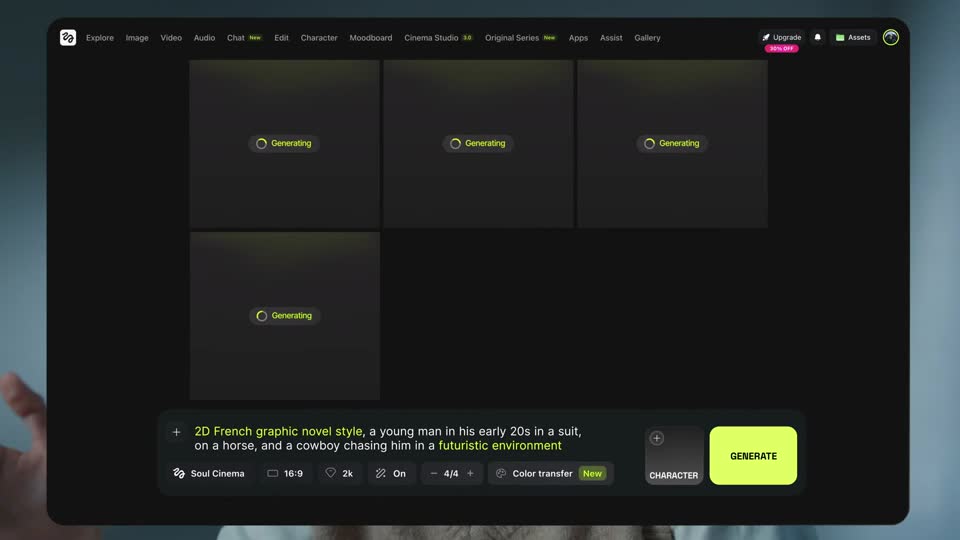The width and height of the screenshot is (960, 540).
Task: Add a character with the plus card
Action: [673, 456]
